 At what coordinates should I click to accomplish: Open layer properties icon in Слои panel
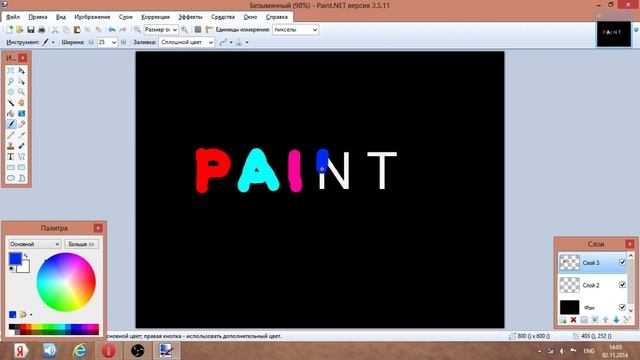point(627,320)
